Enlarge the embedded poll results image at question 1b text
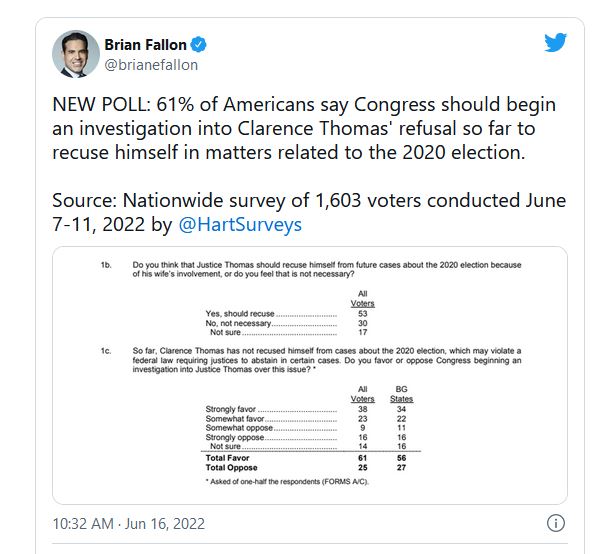This screenshot has width=599, height=554. 327,269
